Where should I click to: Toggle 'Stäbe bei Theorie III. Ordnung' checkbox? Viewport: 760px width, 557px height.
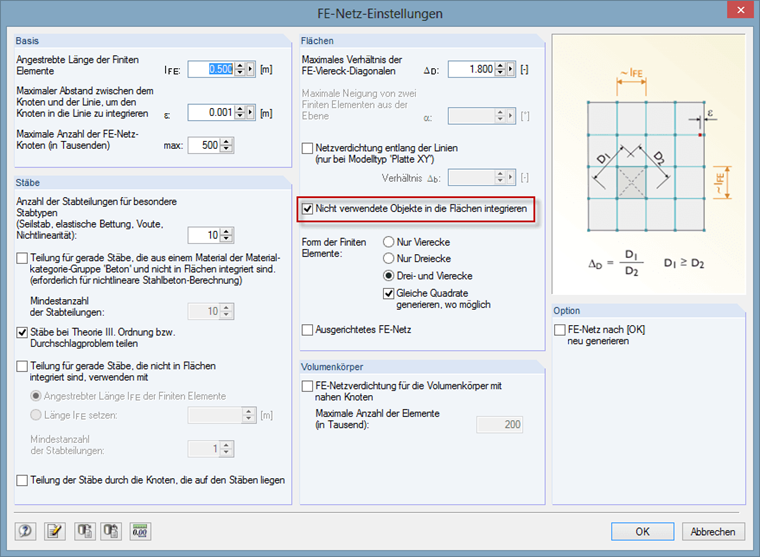click(22, 333)
